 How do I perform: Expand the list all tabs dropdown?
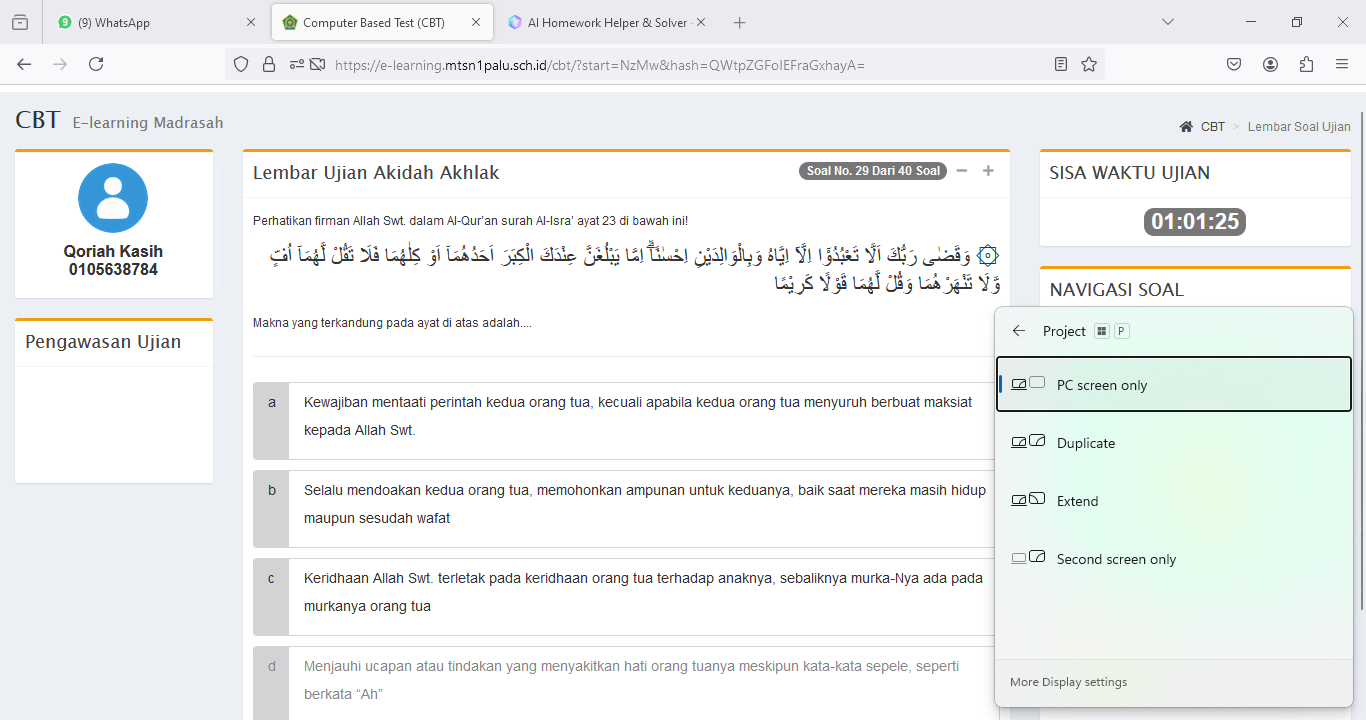coord(1167,22)
